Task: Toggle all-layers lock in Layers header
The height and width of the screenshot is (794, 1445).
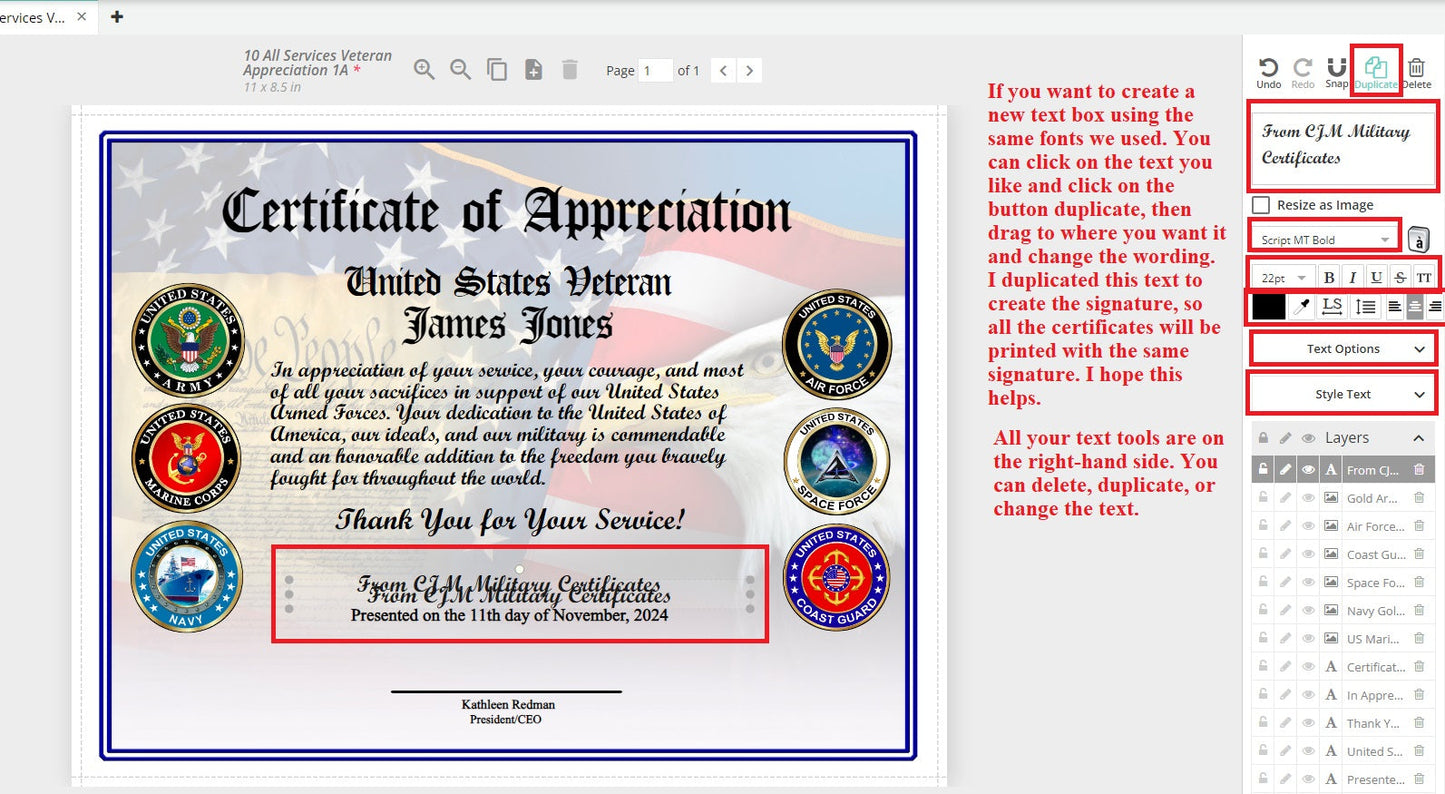Action: click(1264, 438)
